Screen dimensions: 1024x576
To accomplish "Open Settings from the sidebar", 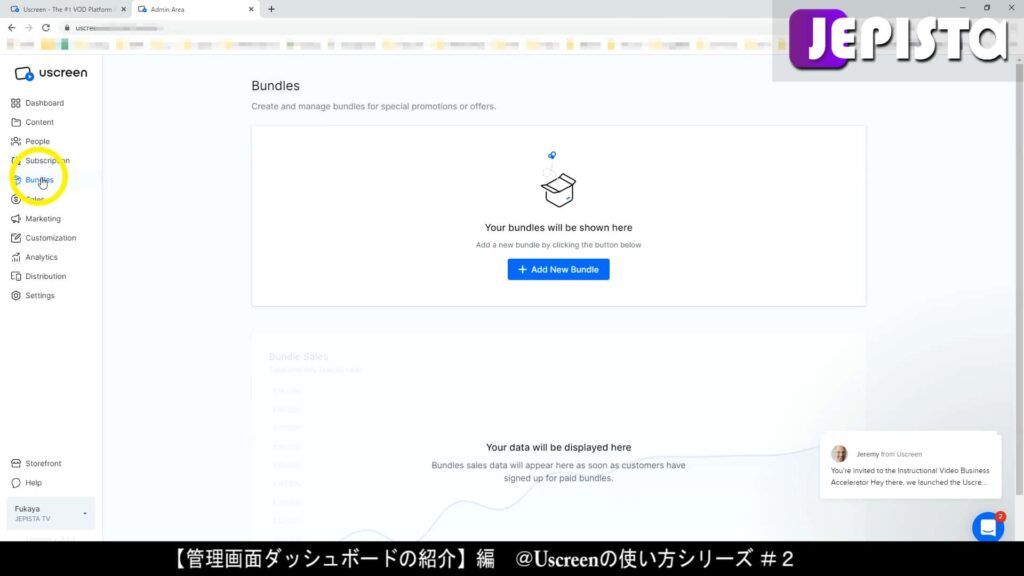I will (x=40, y=296).
